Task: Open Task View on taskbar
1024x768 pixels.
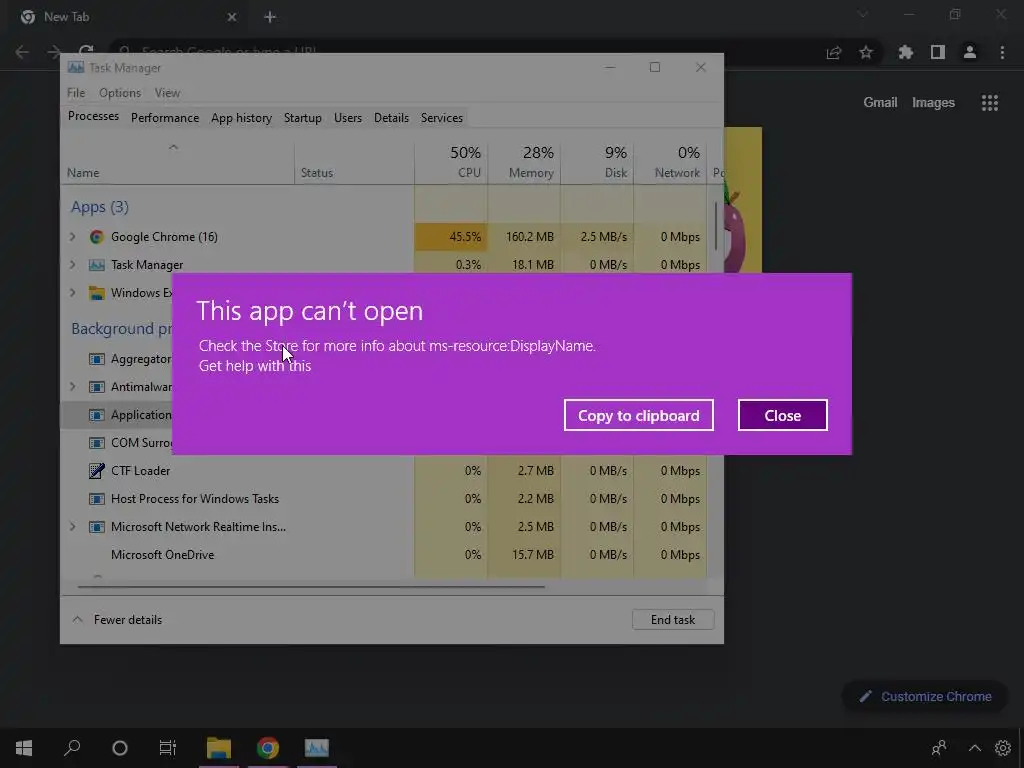Action: coord(168,748)
